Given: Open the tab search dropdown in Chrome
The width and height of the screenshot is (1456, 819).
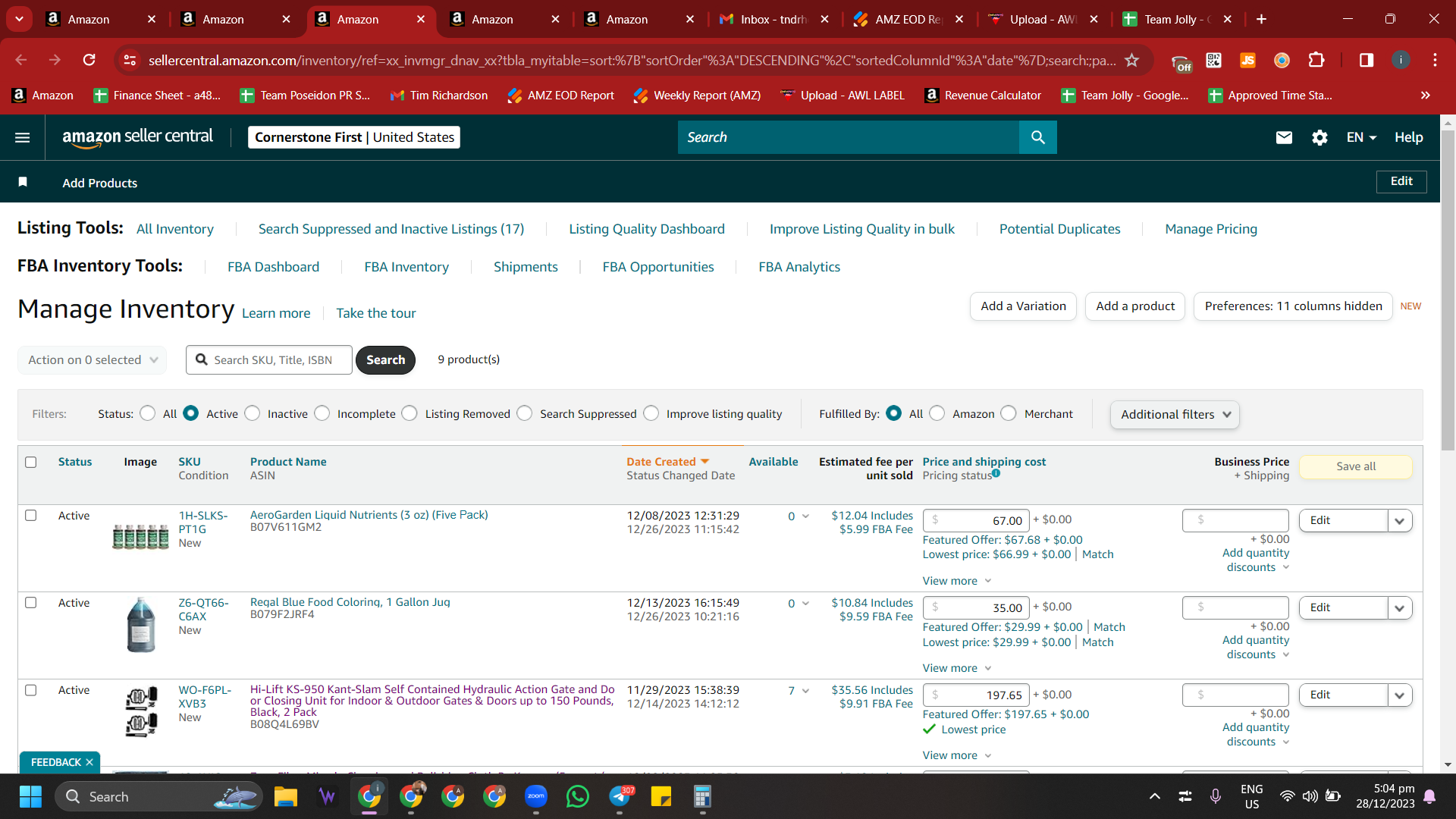Looking at the screenshot, I should tap(19, 19).
